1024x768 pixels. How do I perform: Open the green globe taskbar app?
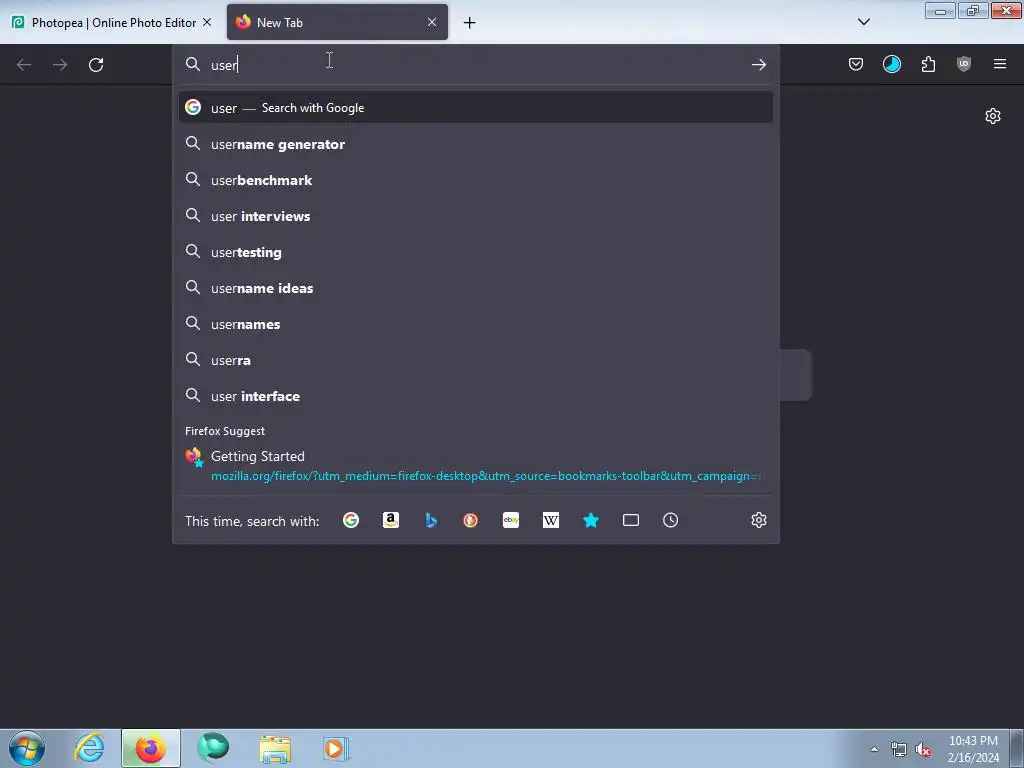pyautogui.click(x=213, y=748)
